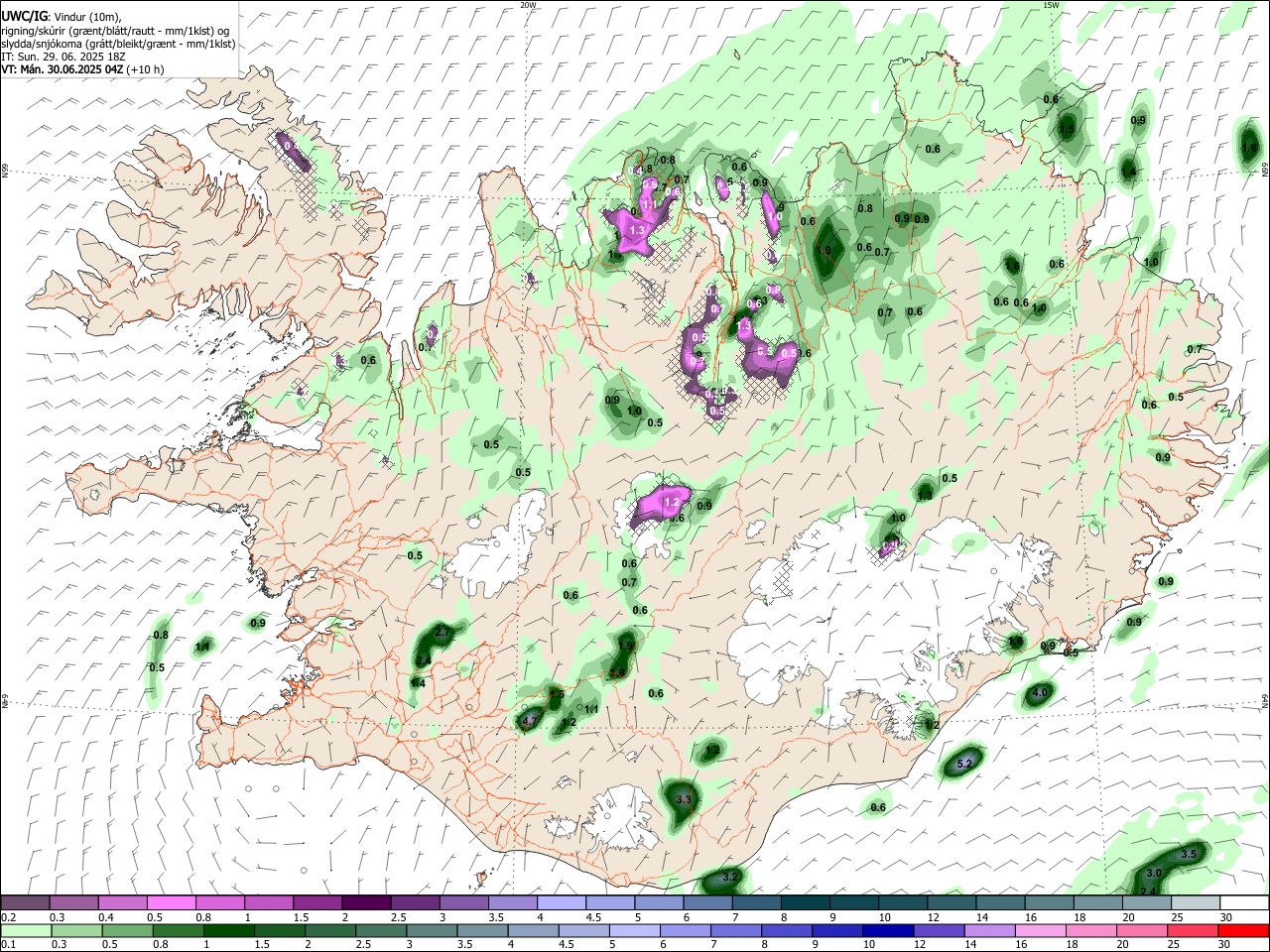Click the pale grey 25 swatch in upper legend row

click(1196, 903)
